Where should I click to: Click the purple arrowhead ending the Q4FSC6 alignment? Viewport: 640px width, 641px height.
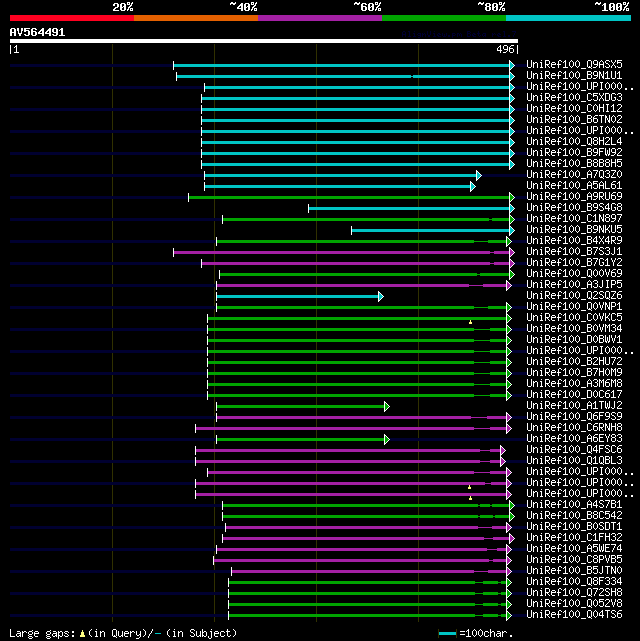click(x=503, y=450)
